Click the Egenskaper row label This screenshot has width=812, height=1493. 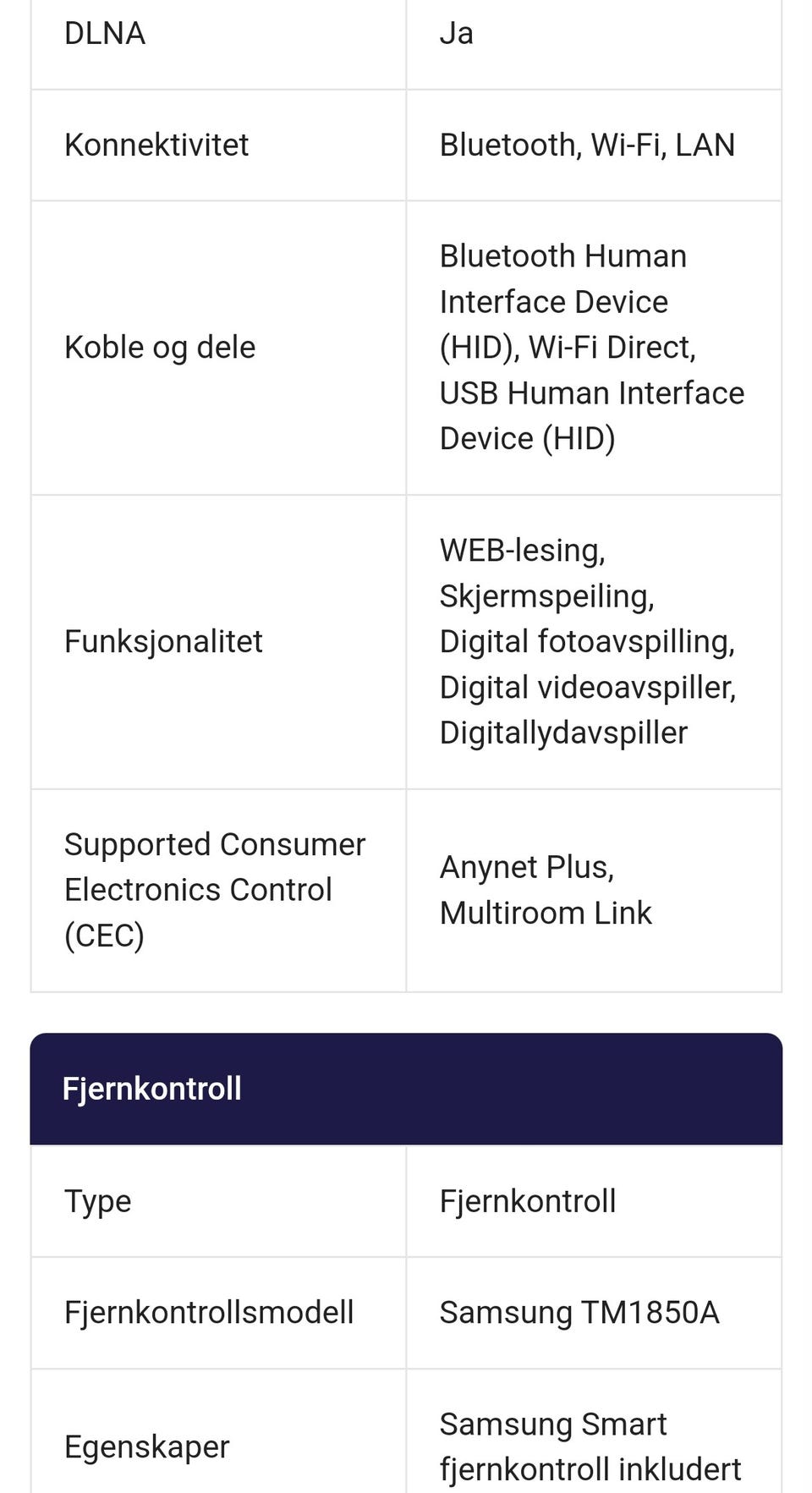(147, 1446)
